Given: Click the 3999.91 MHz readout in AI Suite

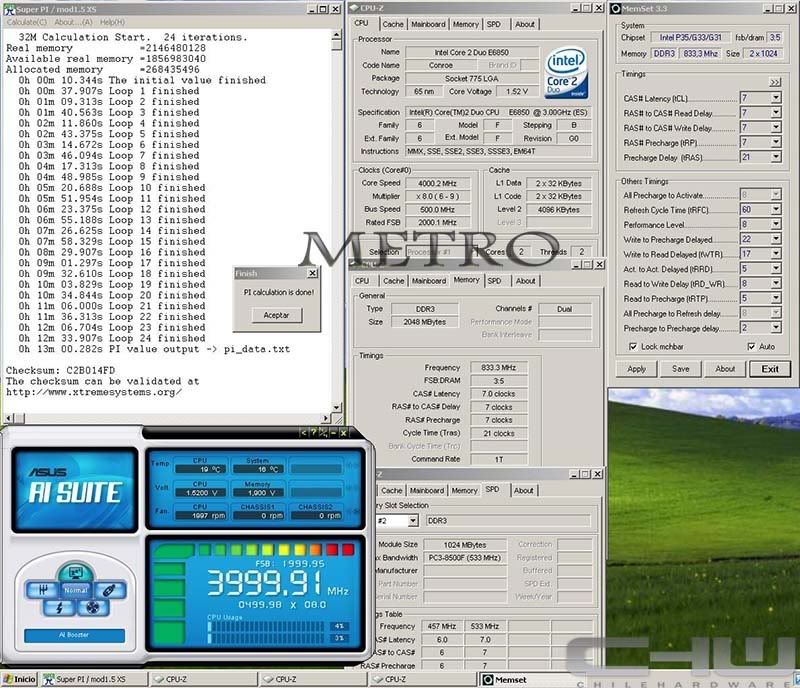Looking at the screenshot, I should (x=277, y=583).
